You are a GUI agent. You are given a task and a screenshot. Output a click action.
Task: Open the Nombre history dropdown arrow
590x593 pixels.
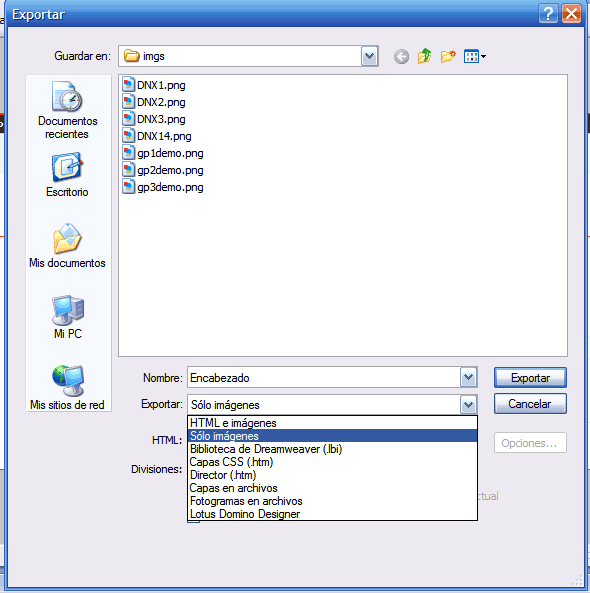click(468, 377)
